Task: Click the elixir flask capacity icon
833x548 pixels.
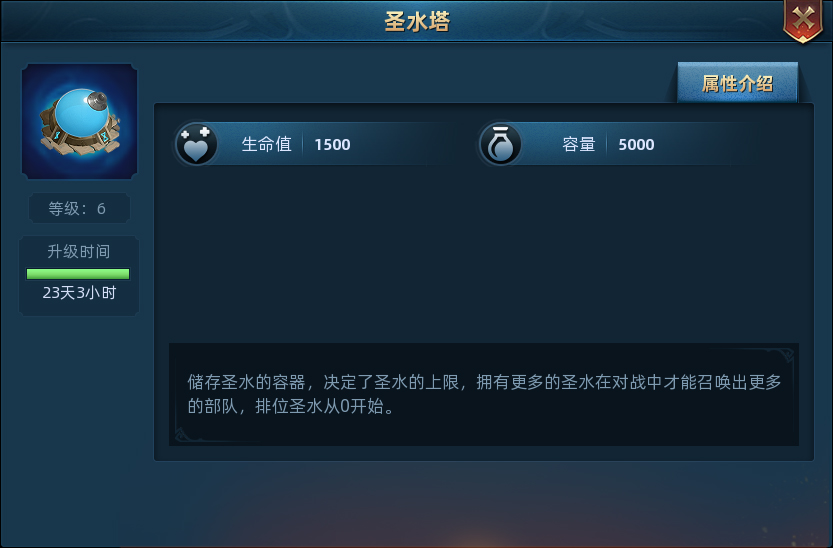Action: pos(500,144)
